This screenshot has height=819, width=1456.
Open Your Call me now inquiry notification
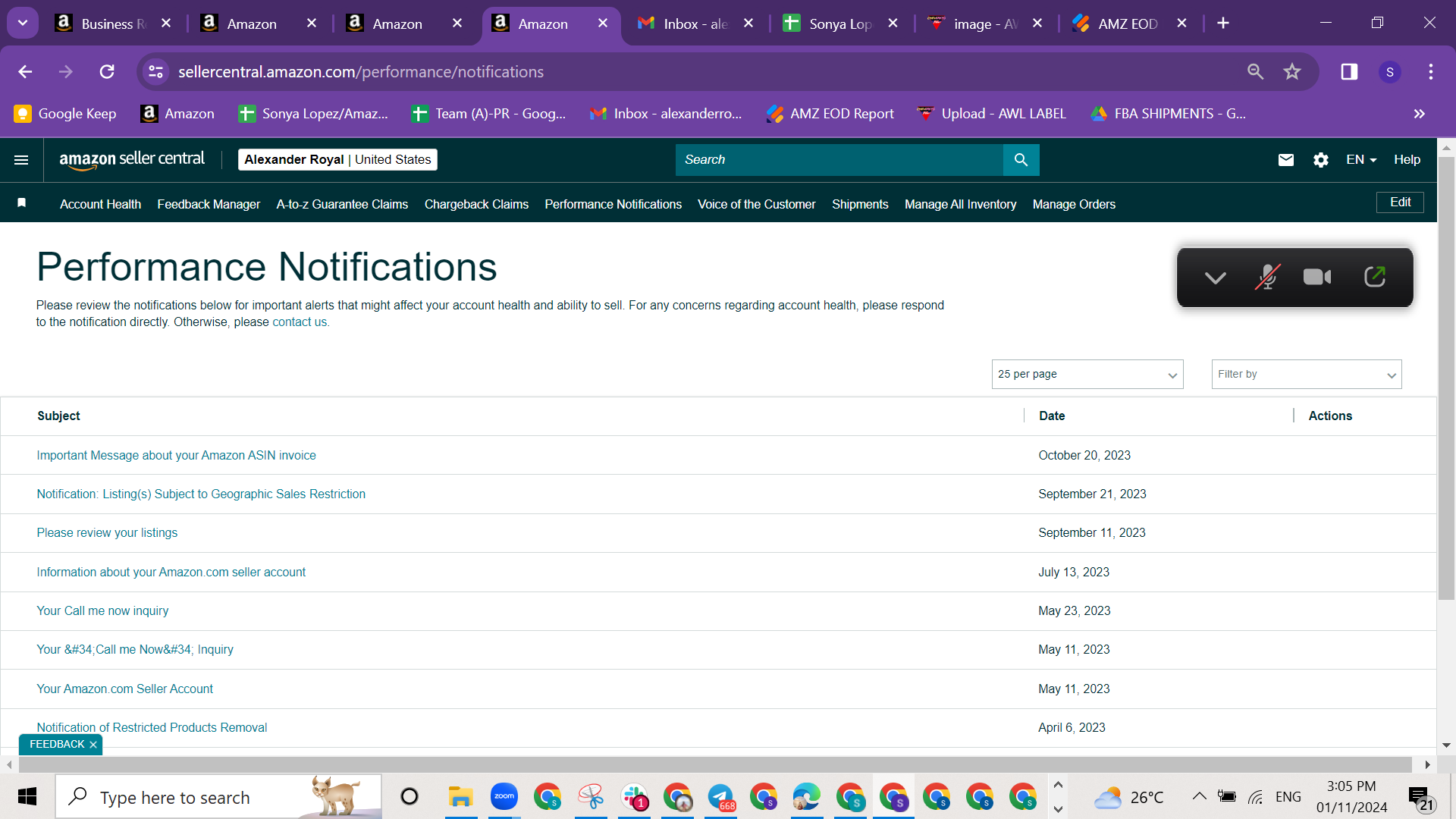[102, 611]
